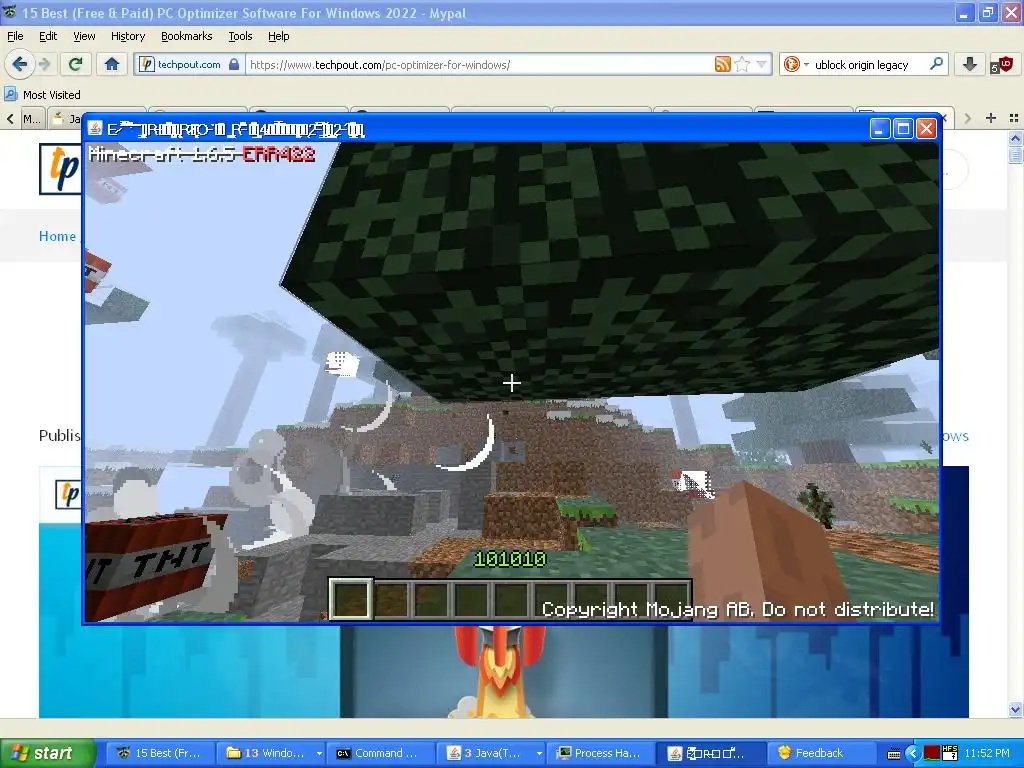Viewport: 1024px width, 768px height.
Task: Open the DuckDuckGo search engine selector
Action: pyautogui.click(x=796, y=64)
